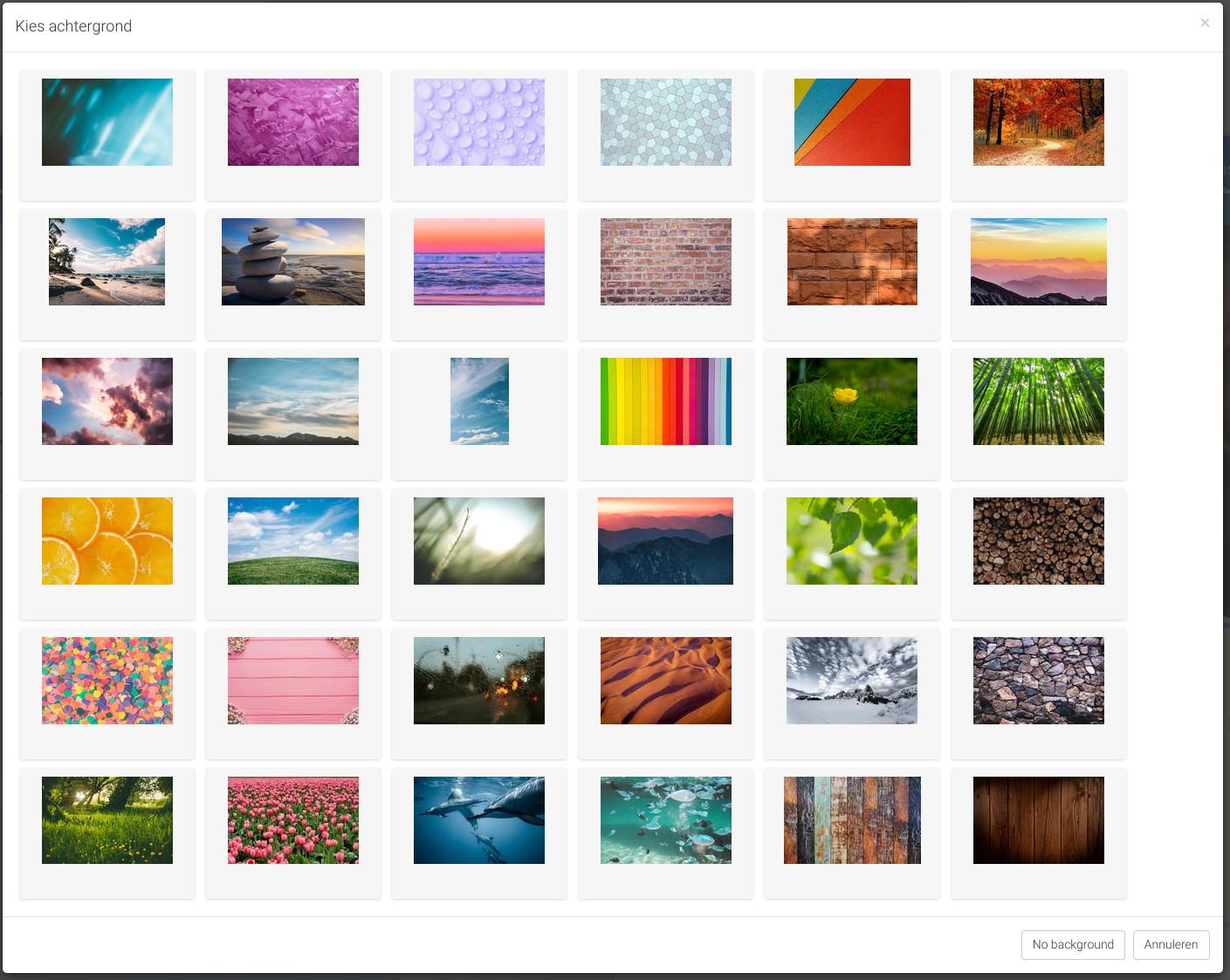The width and height of the screenshot is (1230, 980).
Task: Choose the dark brown wood planks background
Action: click(x=1039, y=820)
